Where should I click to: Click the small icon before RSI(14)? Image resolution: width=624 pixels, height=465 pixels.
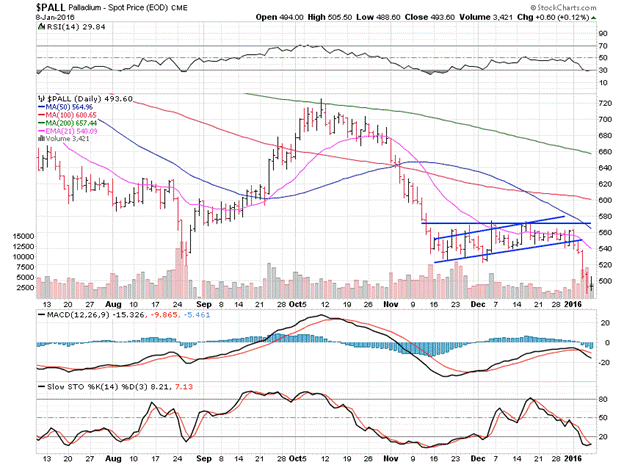point(41,27)
